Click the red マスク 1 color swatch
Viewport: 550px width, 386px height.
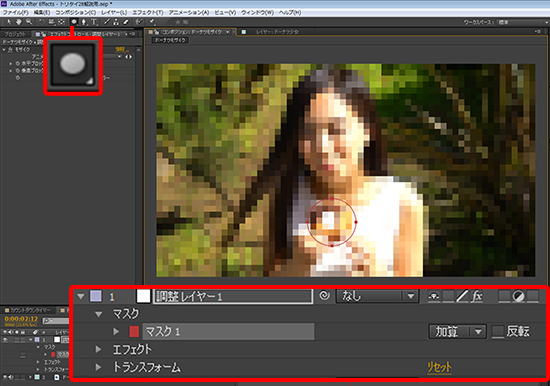click(x=134, y=332)
